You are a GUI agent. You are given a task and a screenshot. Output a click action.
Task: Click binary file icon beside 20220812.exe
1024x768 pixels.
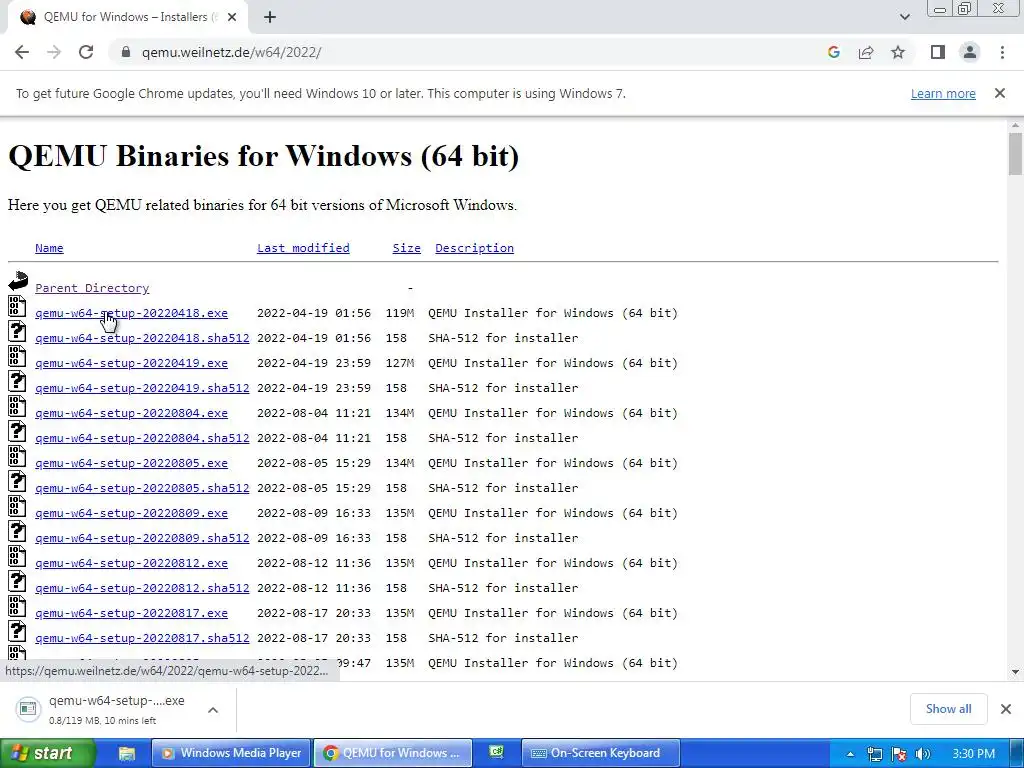[17, 556]
